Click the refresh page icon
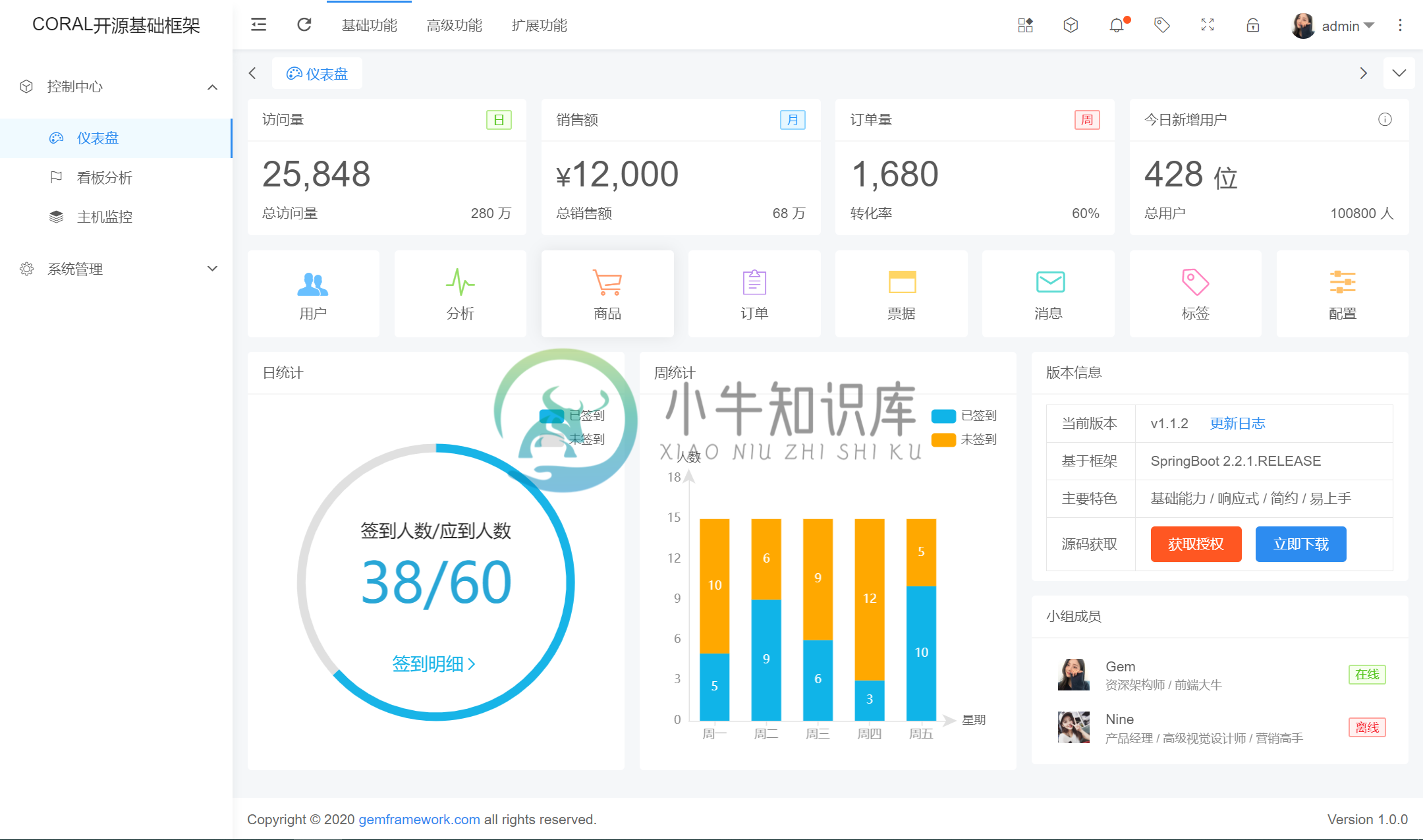This screenshot has width=1423, height=840. tap(304, 25)
